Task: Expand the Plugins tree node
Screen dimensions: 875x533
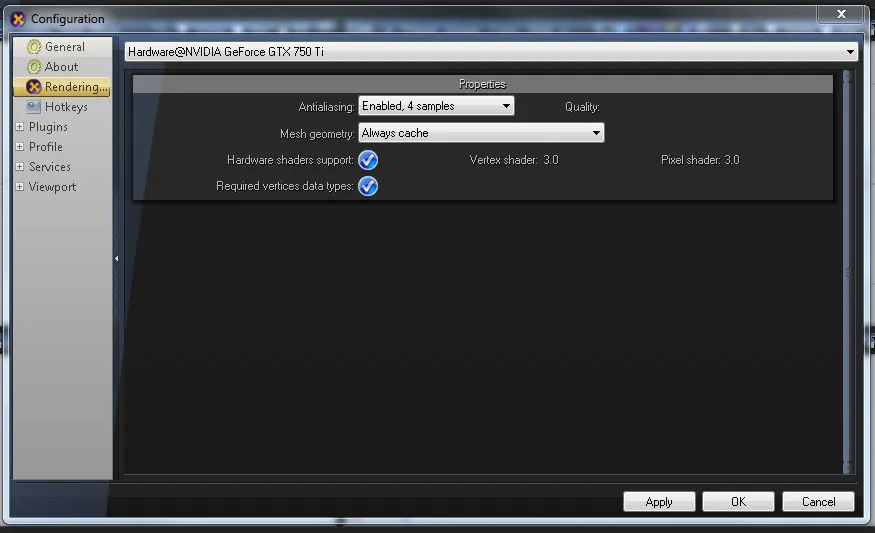Action: tap(20, 127)
